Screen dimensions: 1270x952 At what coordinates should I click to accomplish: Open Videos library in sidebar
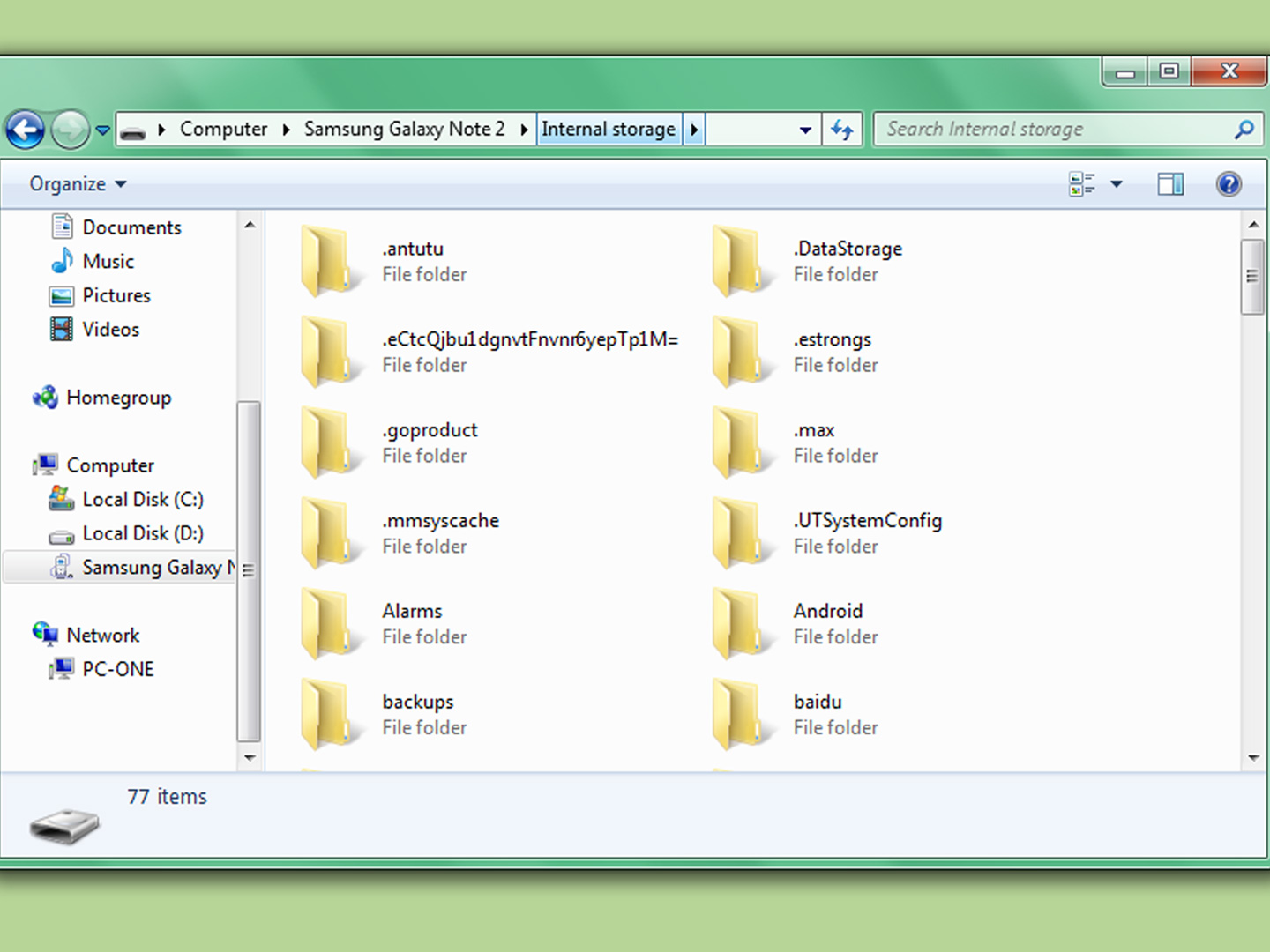[x=111, y=330]
